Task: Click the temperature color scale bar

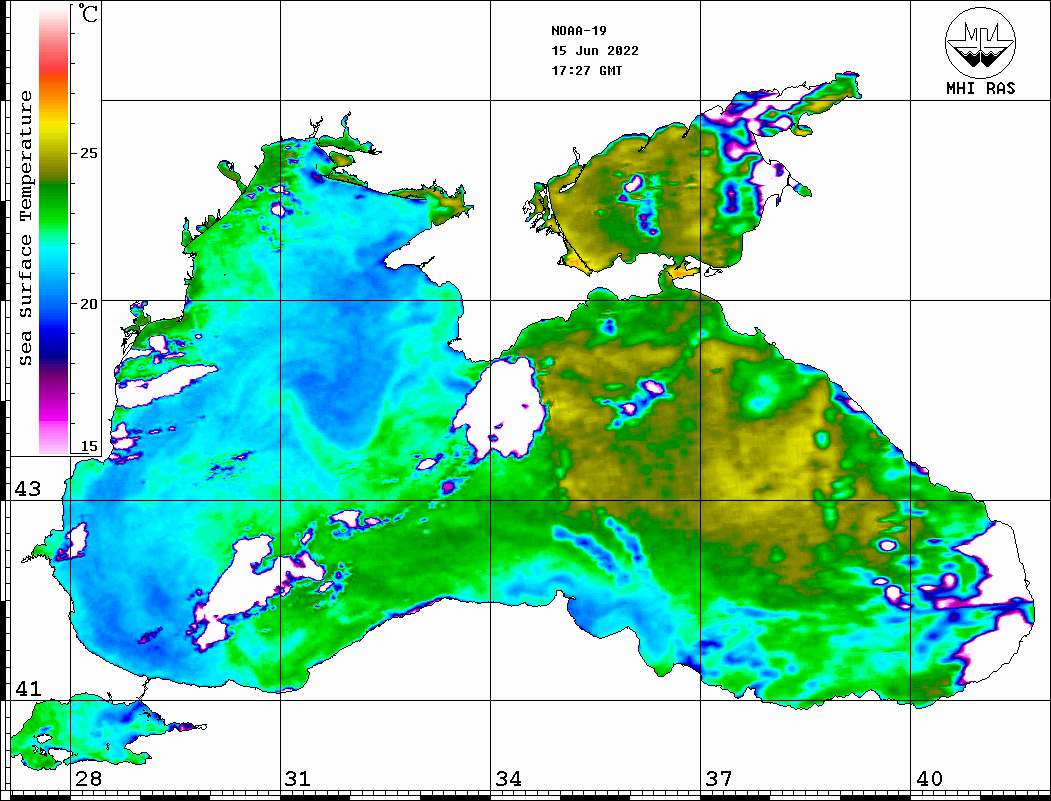Action: click(x=54, y=230)
